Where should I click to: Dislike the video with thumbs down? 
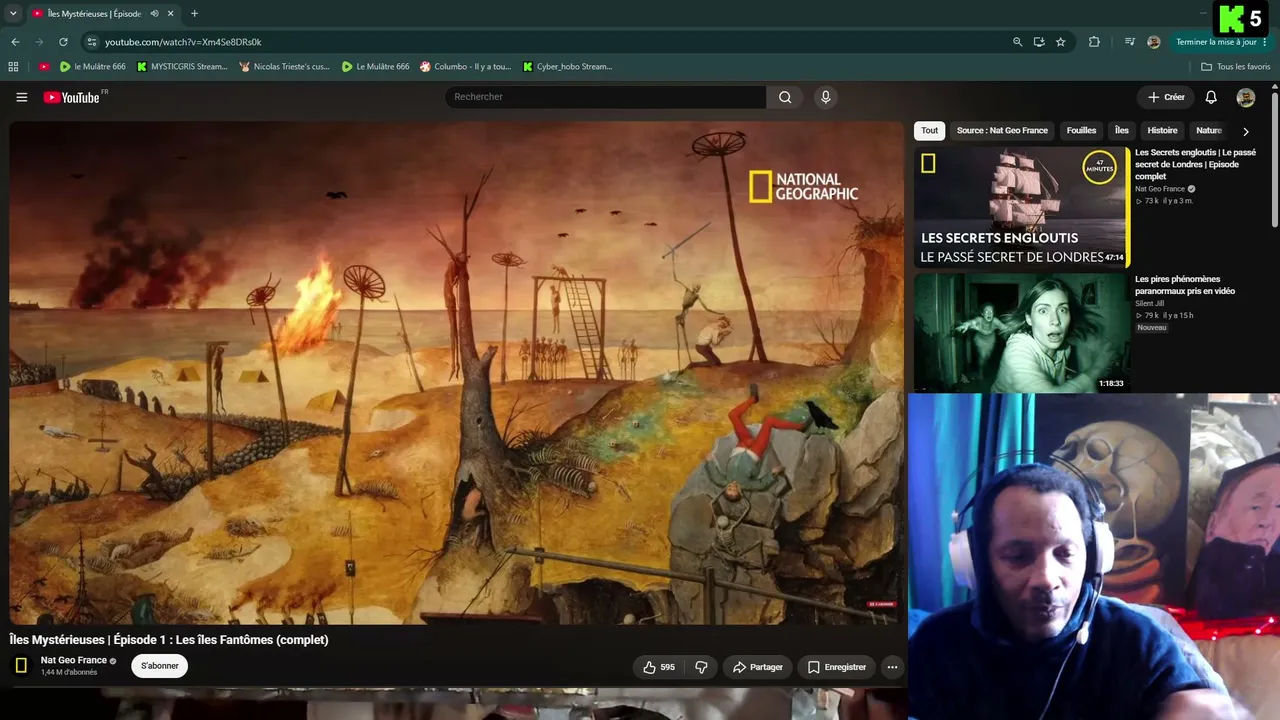click(701, 667)
